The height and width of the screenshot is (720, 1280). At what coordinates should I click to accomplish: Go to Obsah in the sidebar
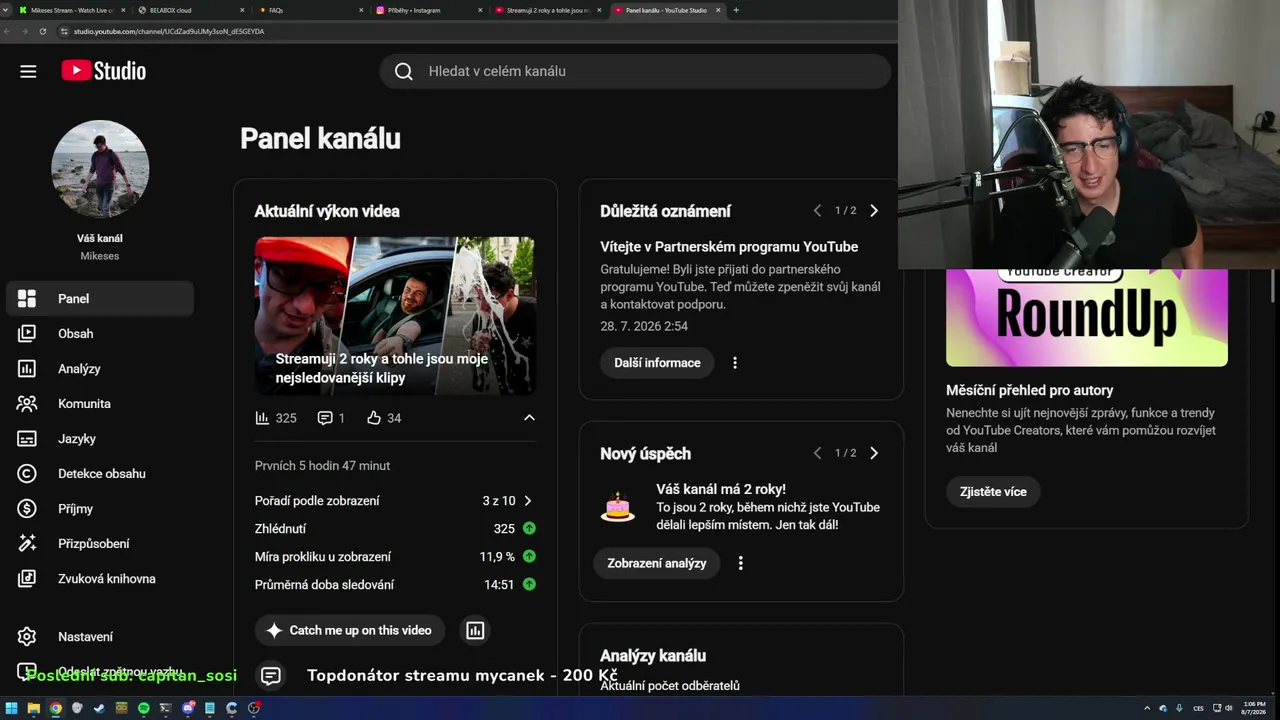(x=100, y=334)
